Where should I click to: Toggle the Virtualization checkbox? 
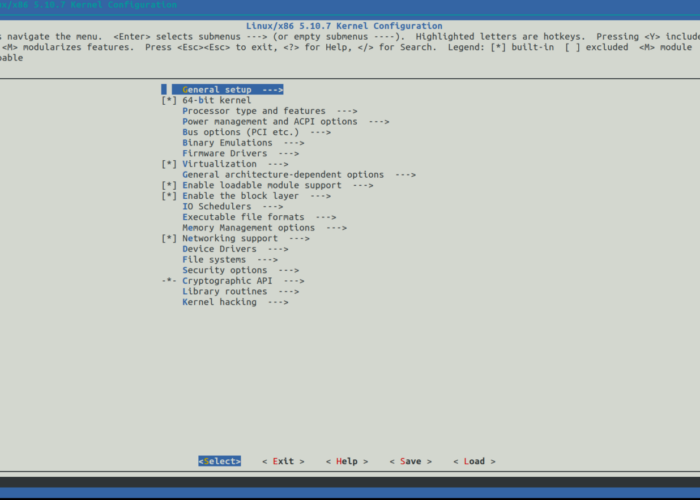[x=168, y=164]
